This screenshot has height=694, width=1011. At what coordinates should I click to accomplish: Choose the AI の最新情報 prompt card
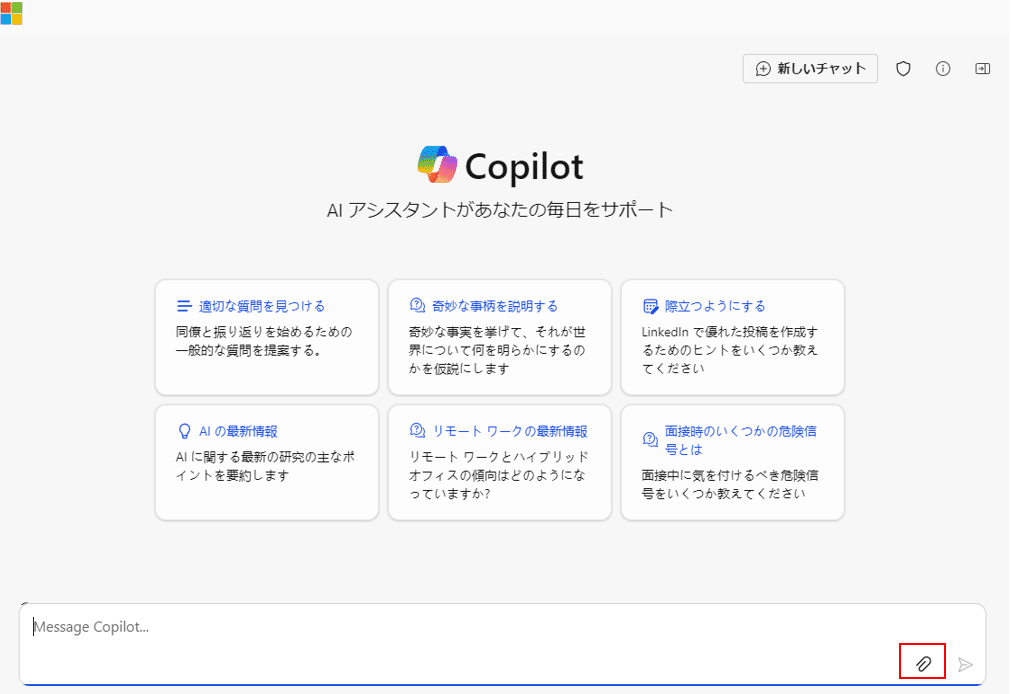tap(267, 462)
